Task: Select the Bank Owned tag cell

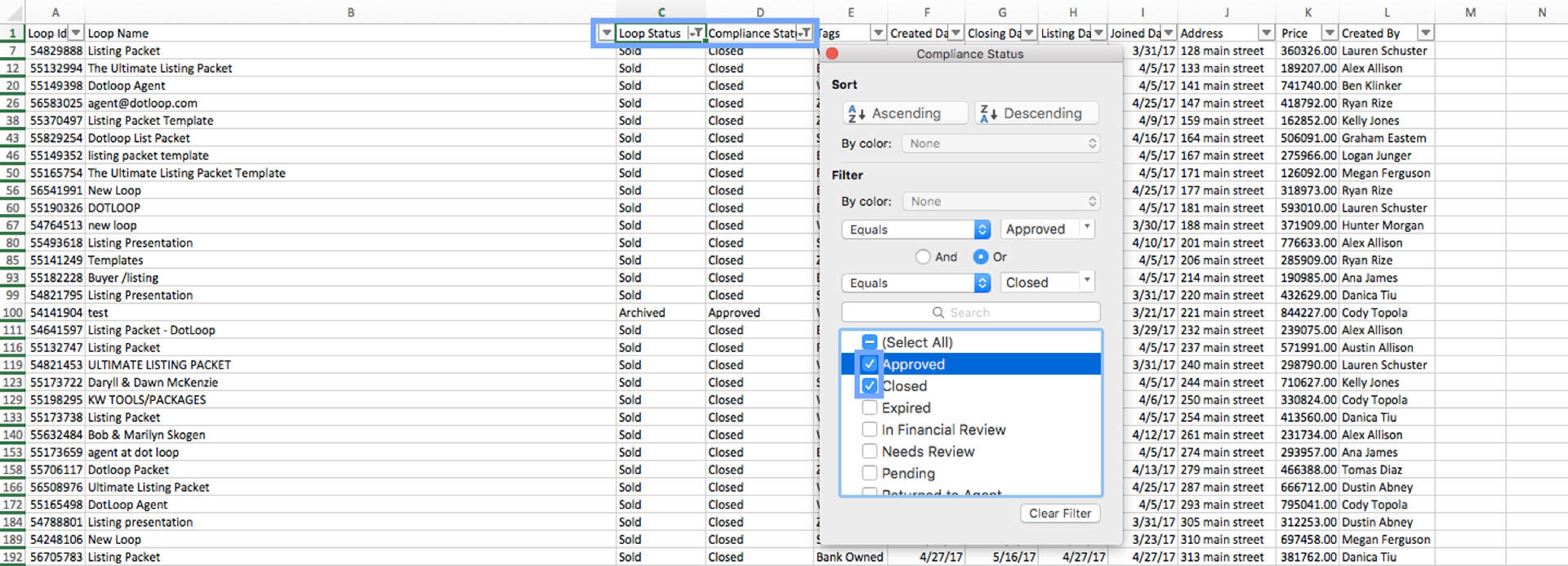Action: point(849,557)
